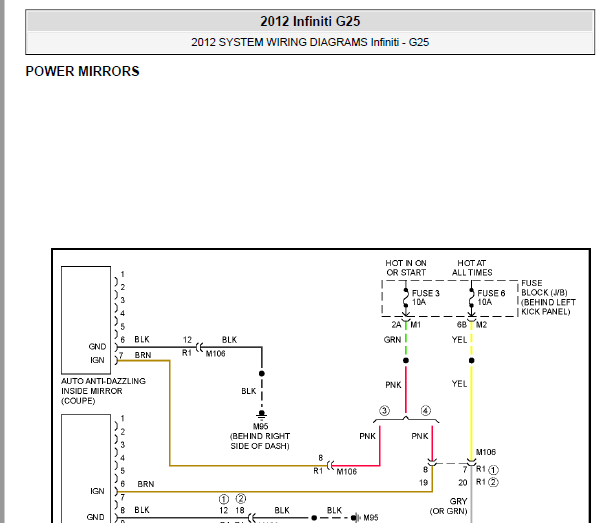Click the Fuse 6 symbol in the fuse block
The image size is (602, 523).
coord(471,298)
